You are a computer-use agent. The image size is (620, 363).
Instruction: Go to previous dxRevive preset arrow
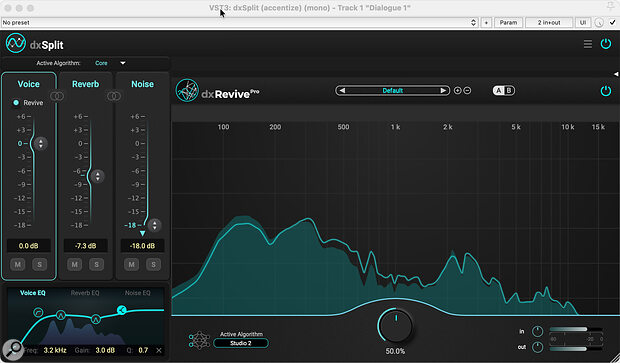coord(342,91)
